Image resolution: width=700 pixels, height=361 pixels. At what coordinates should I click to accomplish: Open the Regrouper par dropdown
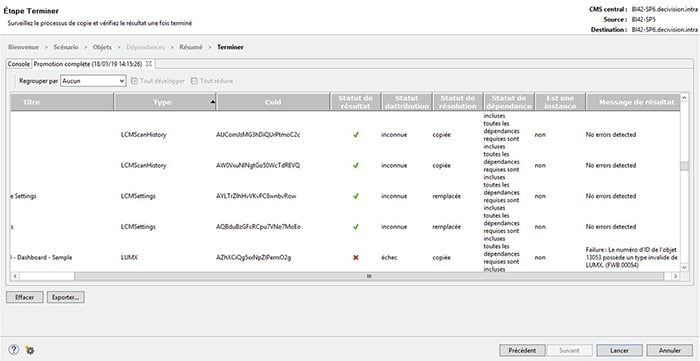click(93, 81)
